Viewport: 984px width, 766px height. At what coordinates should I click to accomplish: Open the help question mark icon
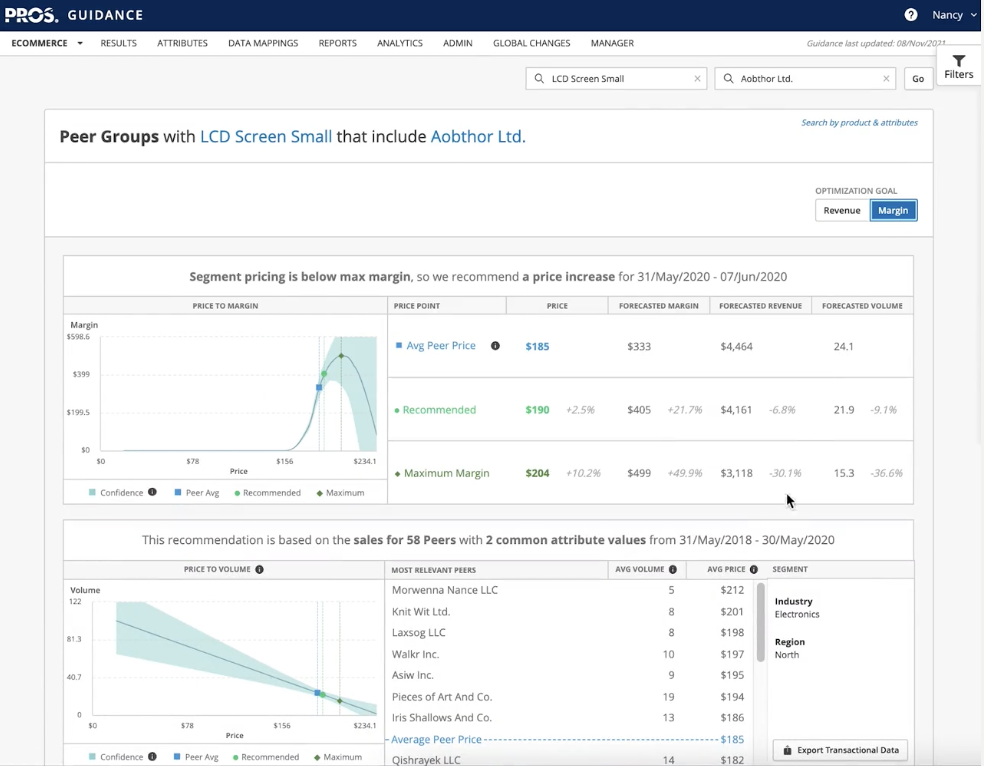point(911,15)
